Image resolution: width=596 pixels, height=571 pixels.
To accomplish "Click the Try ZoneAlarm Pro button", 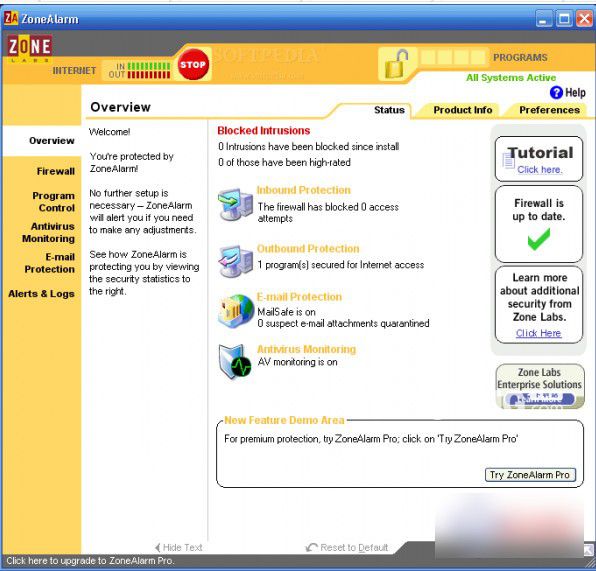I will (530, 475).
